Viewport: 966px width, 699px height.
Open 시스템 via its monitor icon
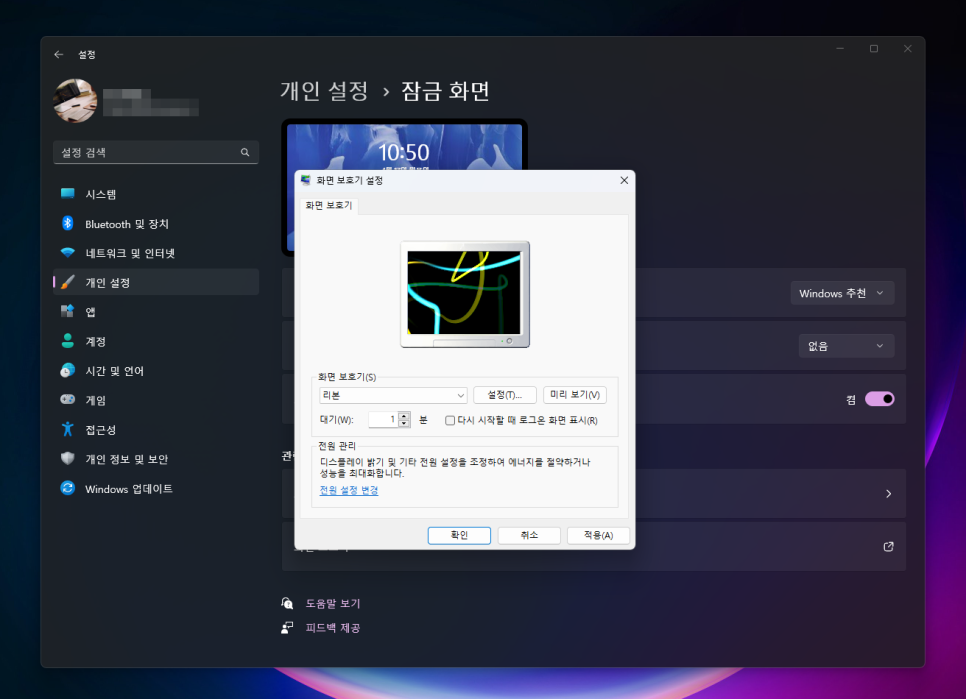[68, 194]
